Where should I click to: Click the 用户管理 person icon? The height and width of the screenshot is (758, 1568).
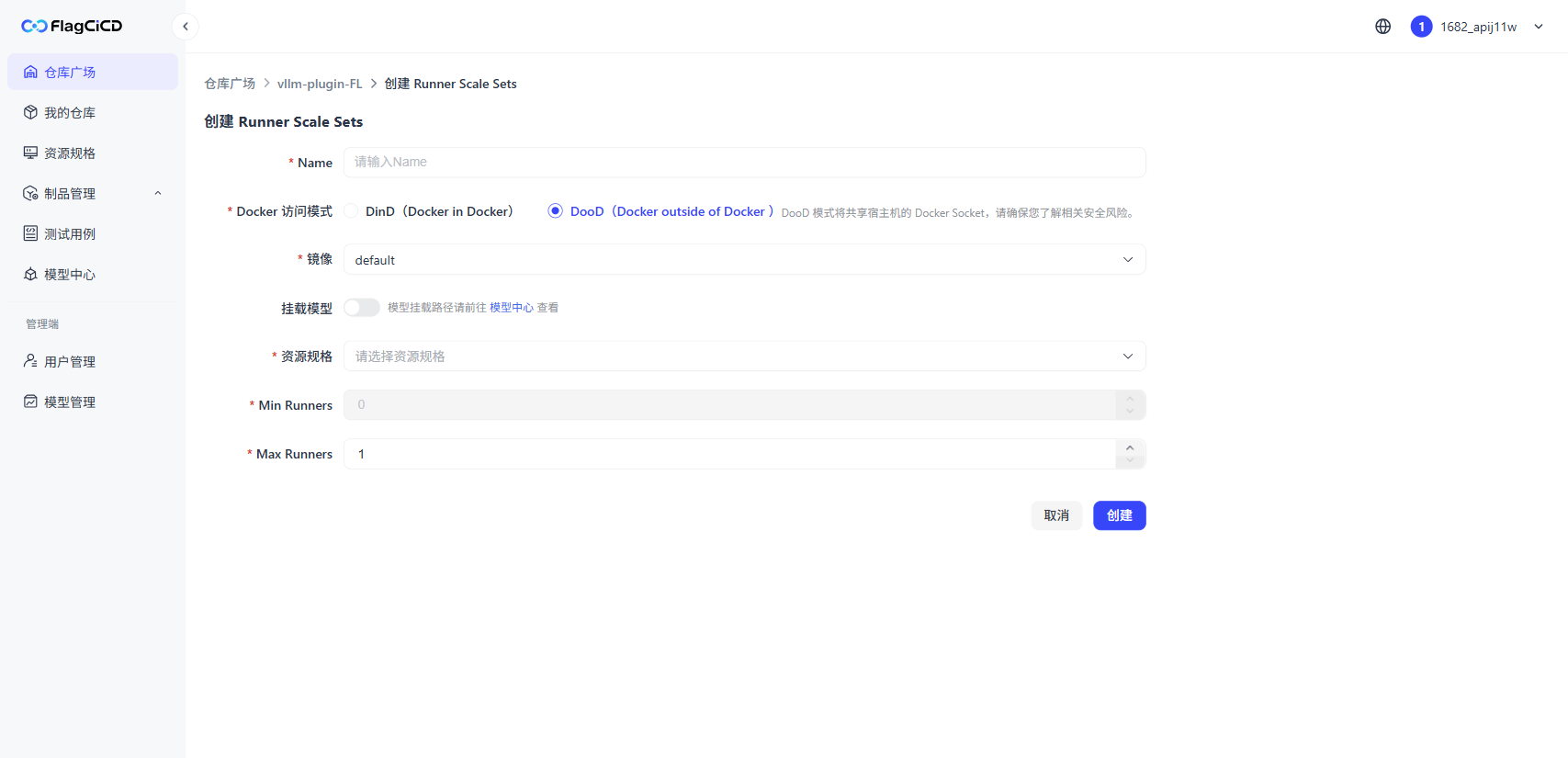pyautogui.click(x=30, y=361)
